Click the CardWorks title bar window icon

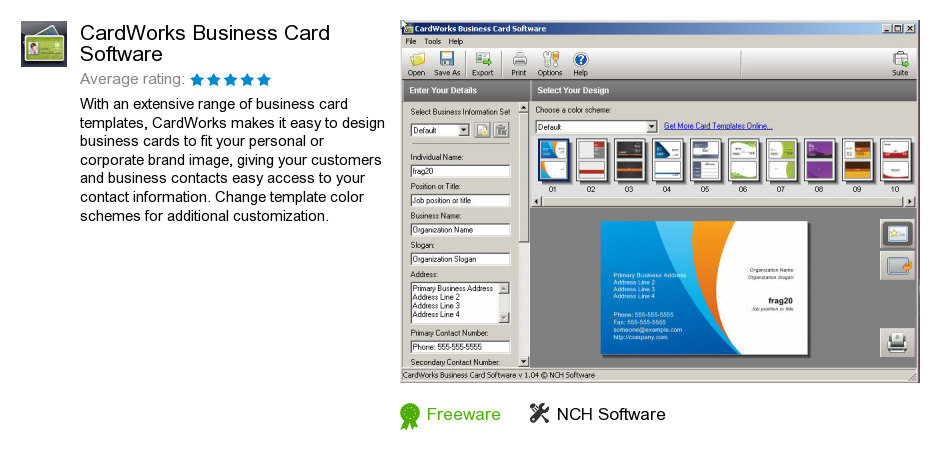[x=407, y=28]
